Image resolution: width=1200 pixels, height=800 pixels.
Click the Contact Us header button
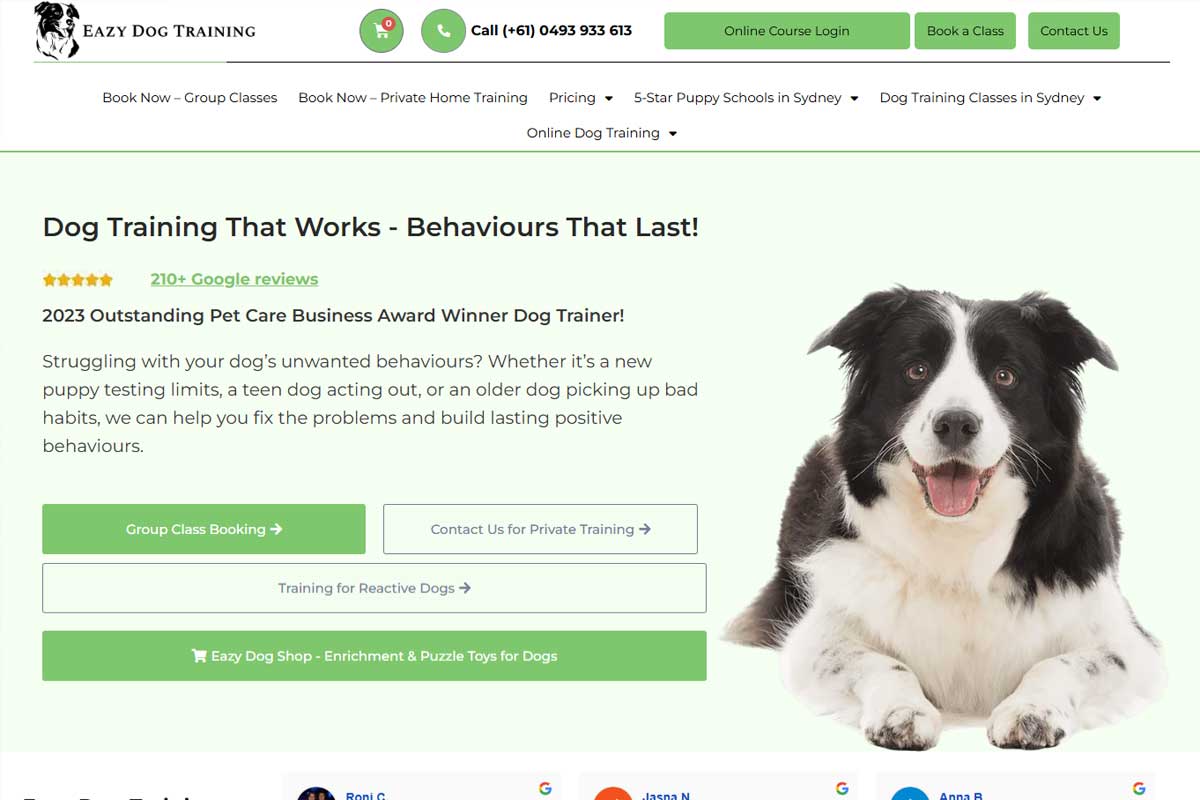(x=1074, y=31)
